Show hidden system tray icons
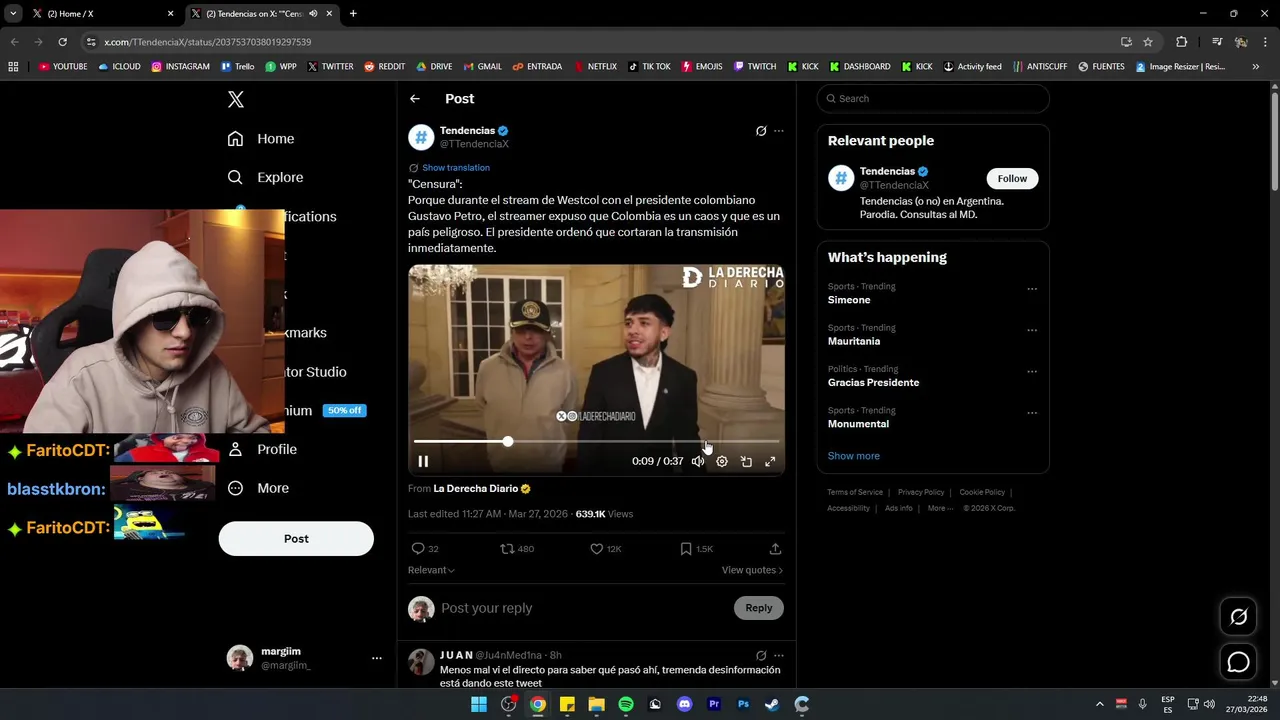1280x720 pixels. tap(1100, 704)
